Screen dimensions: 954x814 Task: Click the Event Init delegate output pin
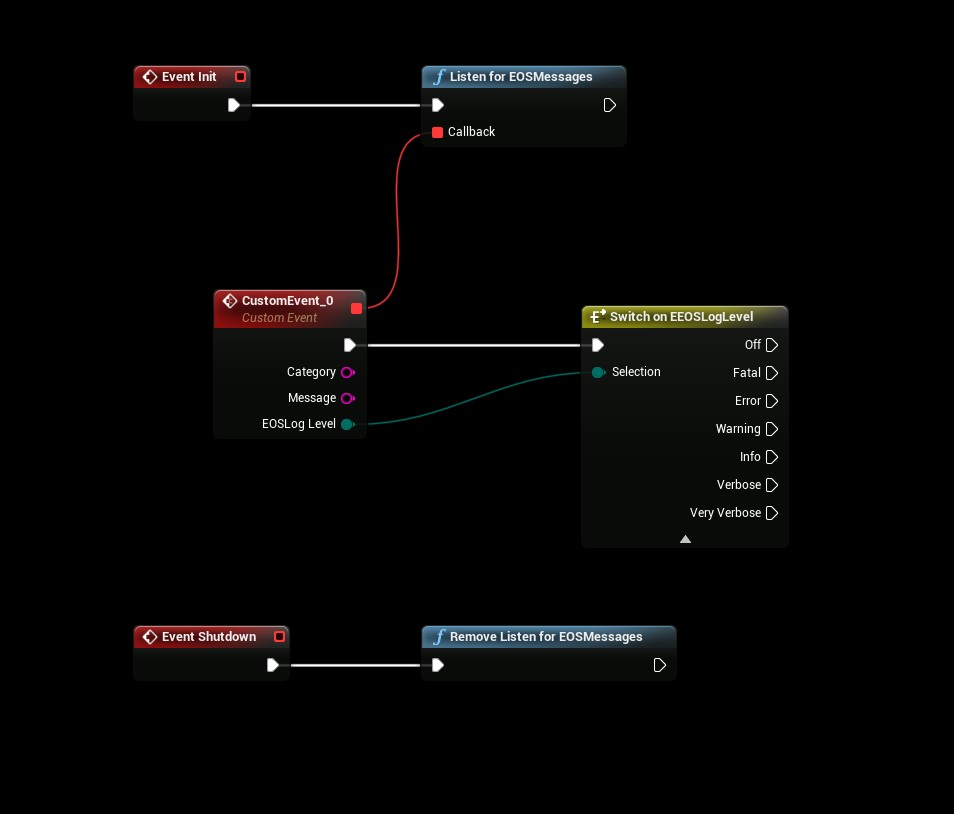click(240, 77)
